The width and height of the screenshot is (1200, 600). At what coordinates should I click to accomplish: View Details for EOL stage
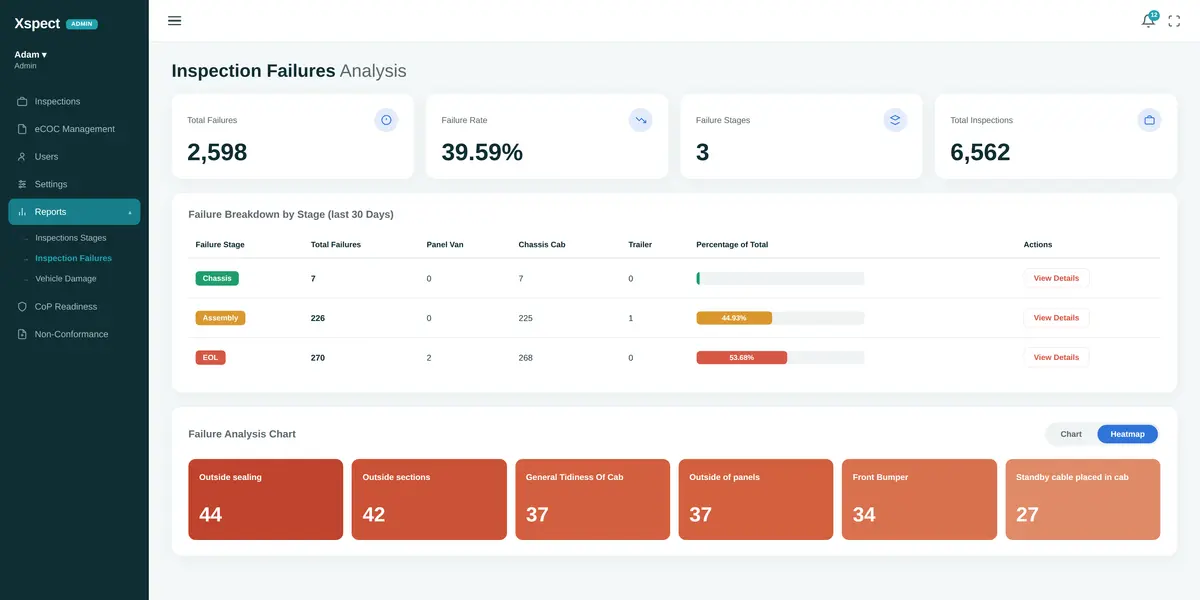point(1056,357)
